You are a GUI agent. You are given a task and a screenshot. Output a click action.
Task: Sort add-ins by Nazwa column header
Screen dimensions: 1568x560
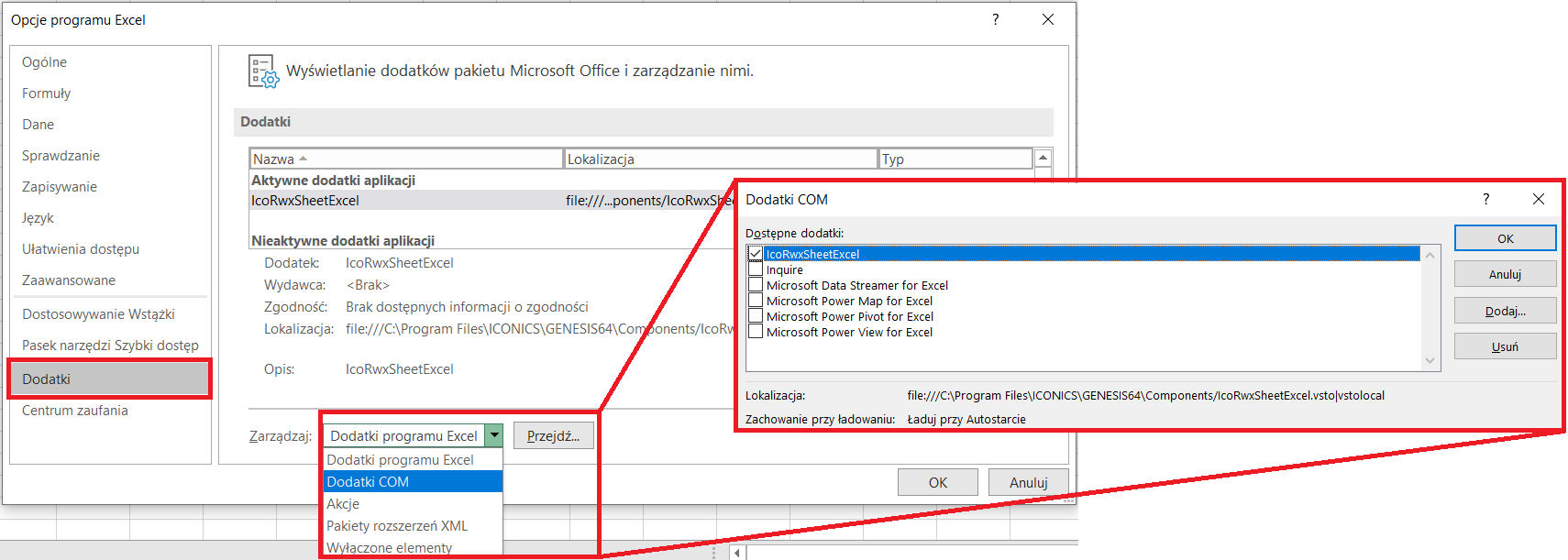406,159
